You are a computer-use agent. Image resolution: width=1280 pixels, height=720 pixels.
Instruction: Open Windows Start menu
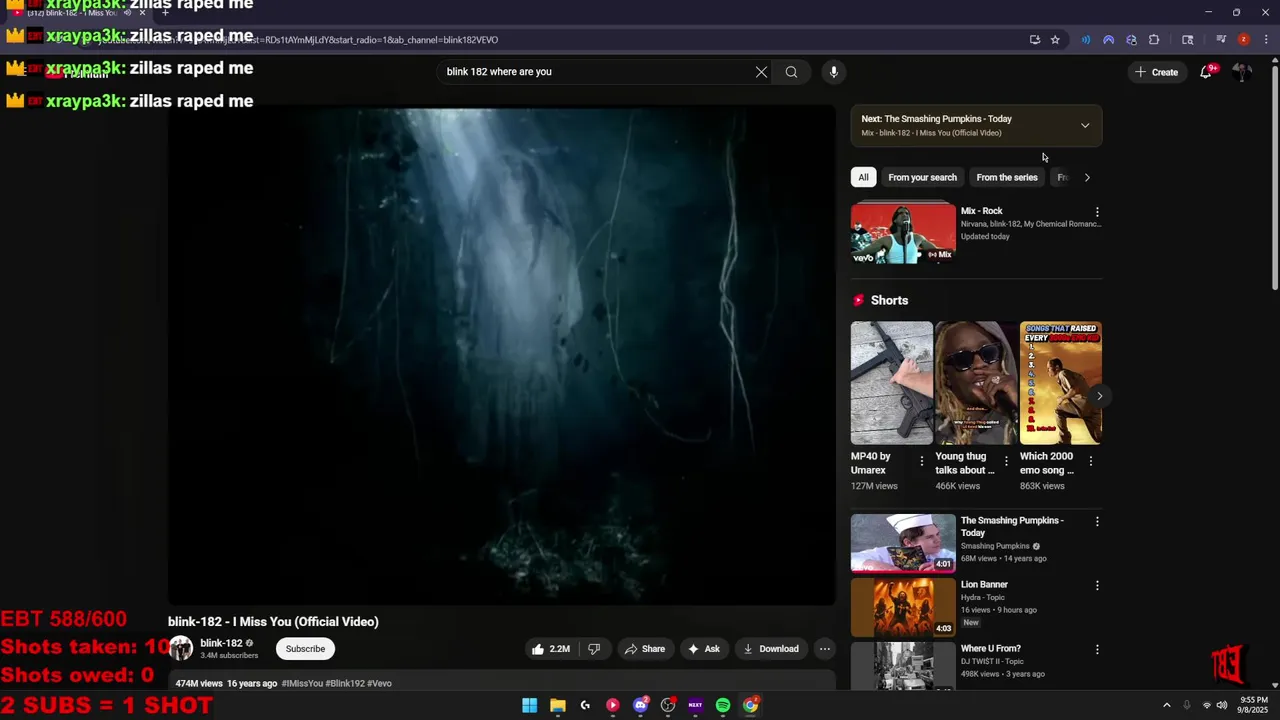click(530, 705)
